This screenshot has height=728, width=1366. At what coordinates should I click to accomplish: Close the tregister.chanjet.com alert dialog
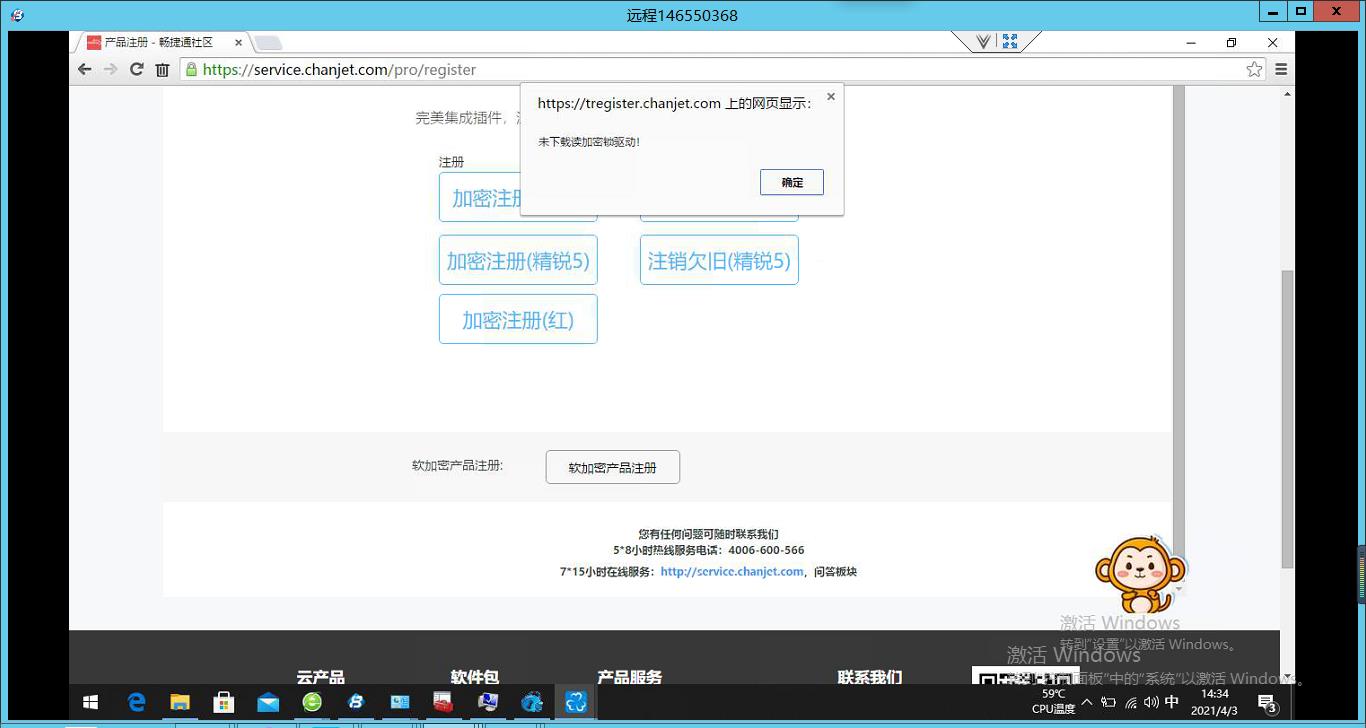click(831, 97)
